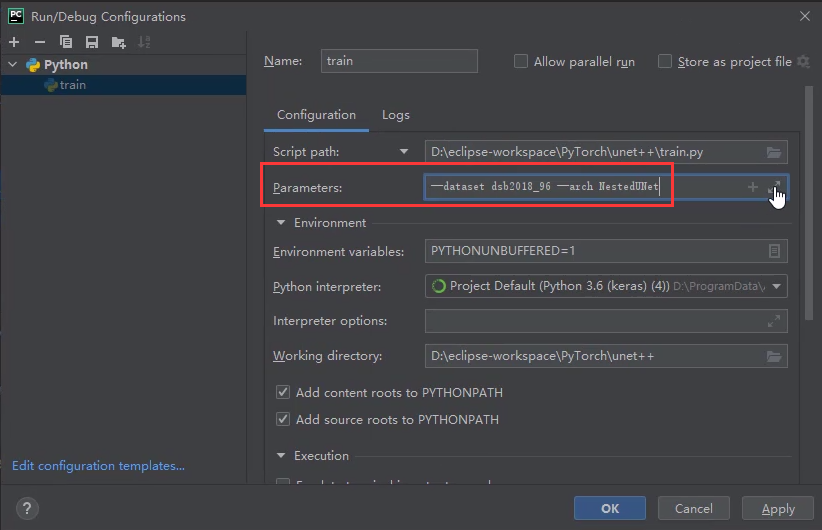Copy the selected configuration
Viewport: 822px width, 530px height.
[x=66, y=42]
